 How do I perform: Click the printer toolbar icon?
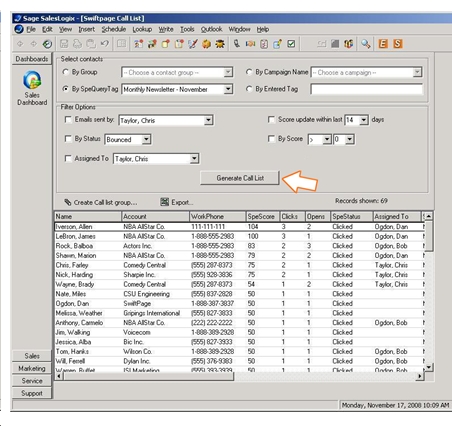77,44
